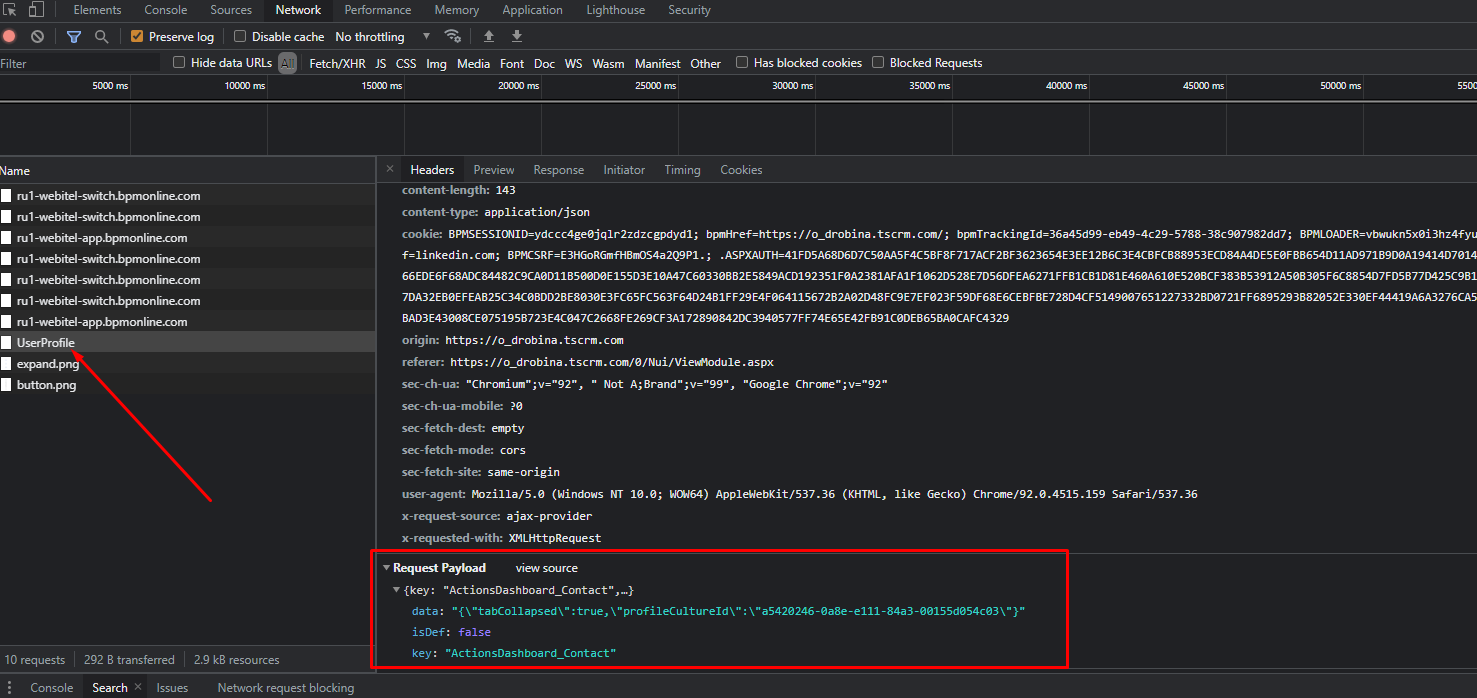Filter requests by Fetch/XHR
1477x698 pixels.
[x=338, y=63]
